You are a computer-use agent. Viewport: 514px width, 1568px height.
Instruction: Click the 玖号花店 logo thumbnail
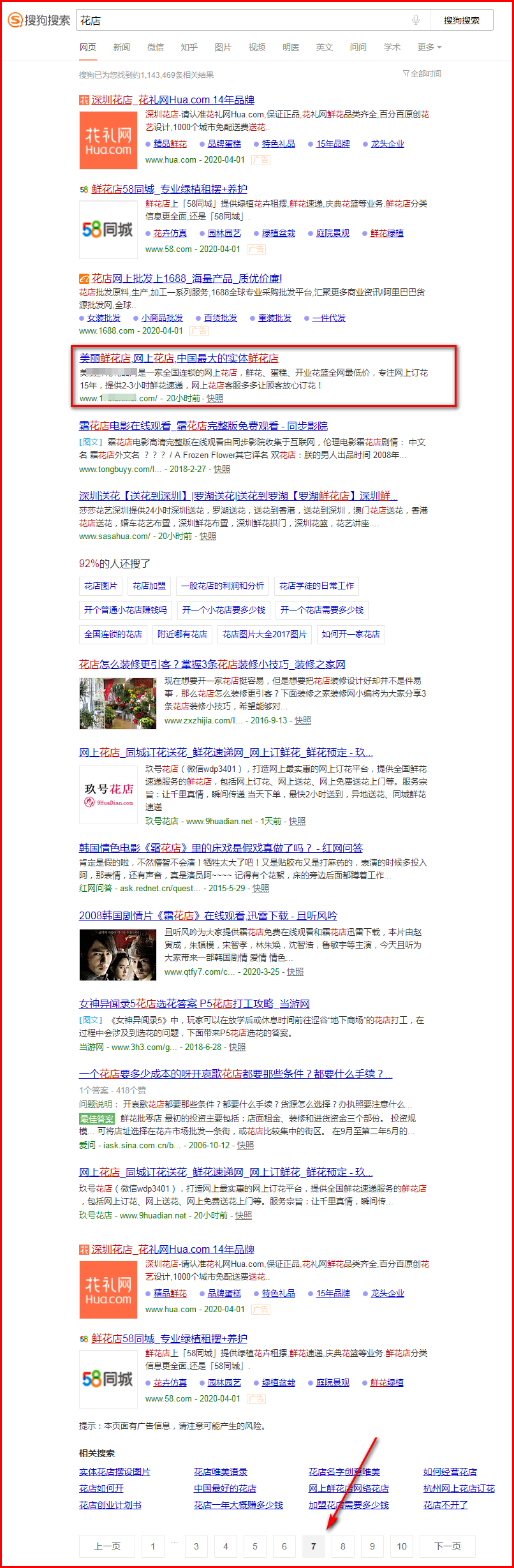coord(108,794)
